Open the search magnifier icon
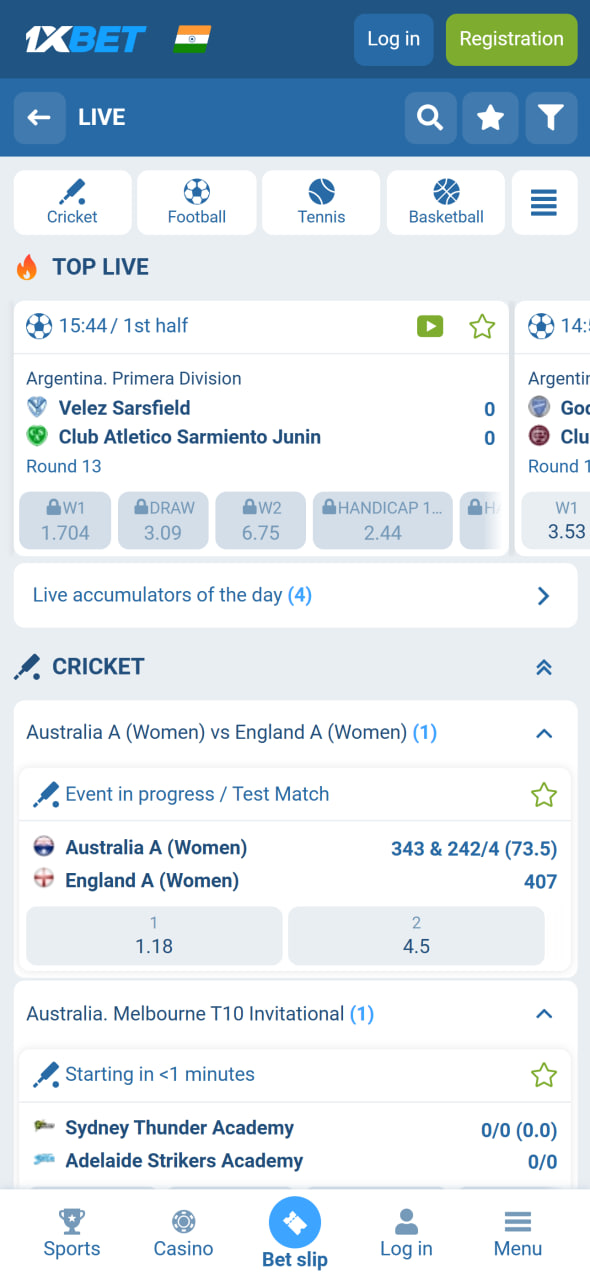 (430, 118)
